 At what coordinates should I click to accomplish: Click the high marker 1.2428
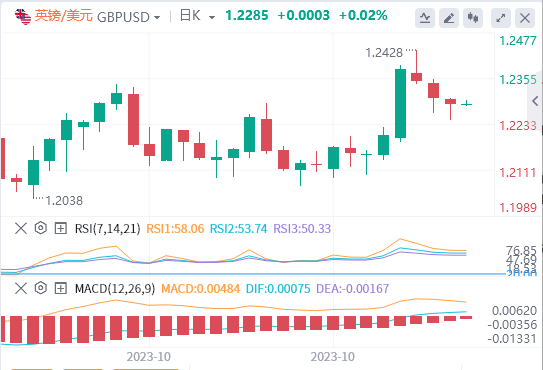(384, 53)
